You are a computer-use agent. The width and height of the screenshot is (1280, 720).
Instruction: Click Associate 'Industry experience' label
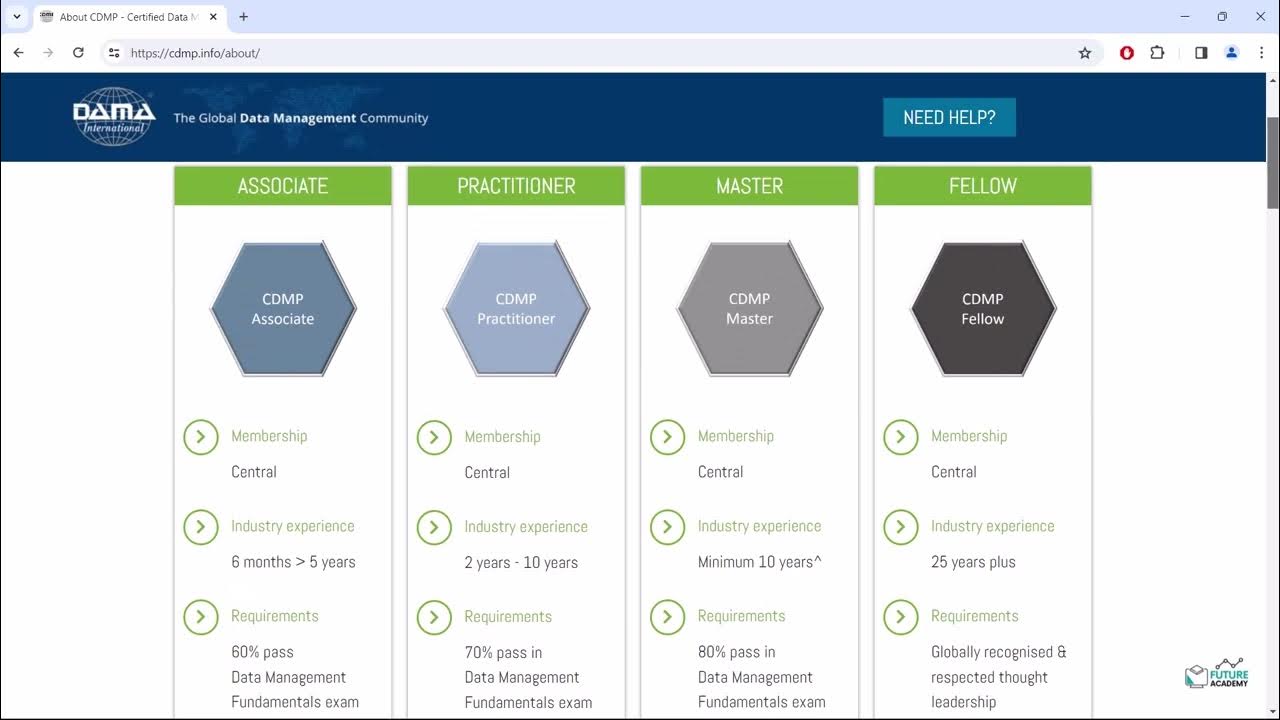click(x=293, y=526)
